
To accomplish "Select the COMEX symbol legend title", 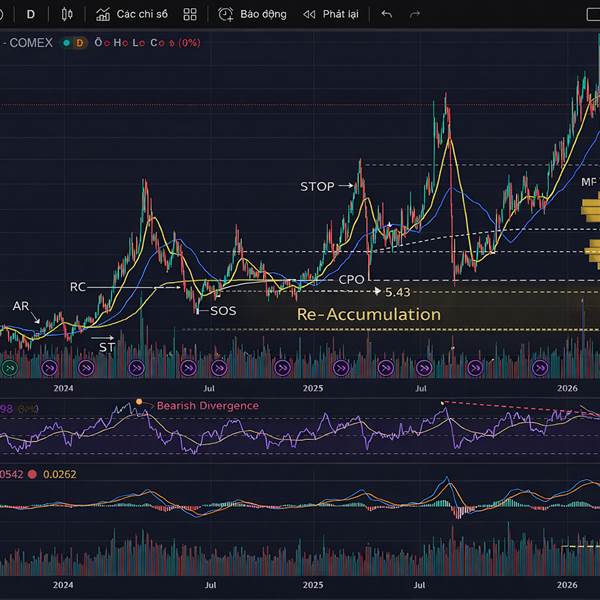I will [30, 43].
